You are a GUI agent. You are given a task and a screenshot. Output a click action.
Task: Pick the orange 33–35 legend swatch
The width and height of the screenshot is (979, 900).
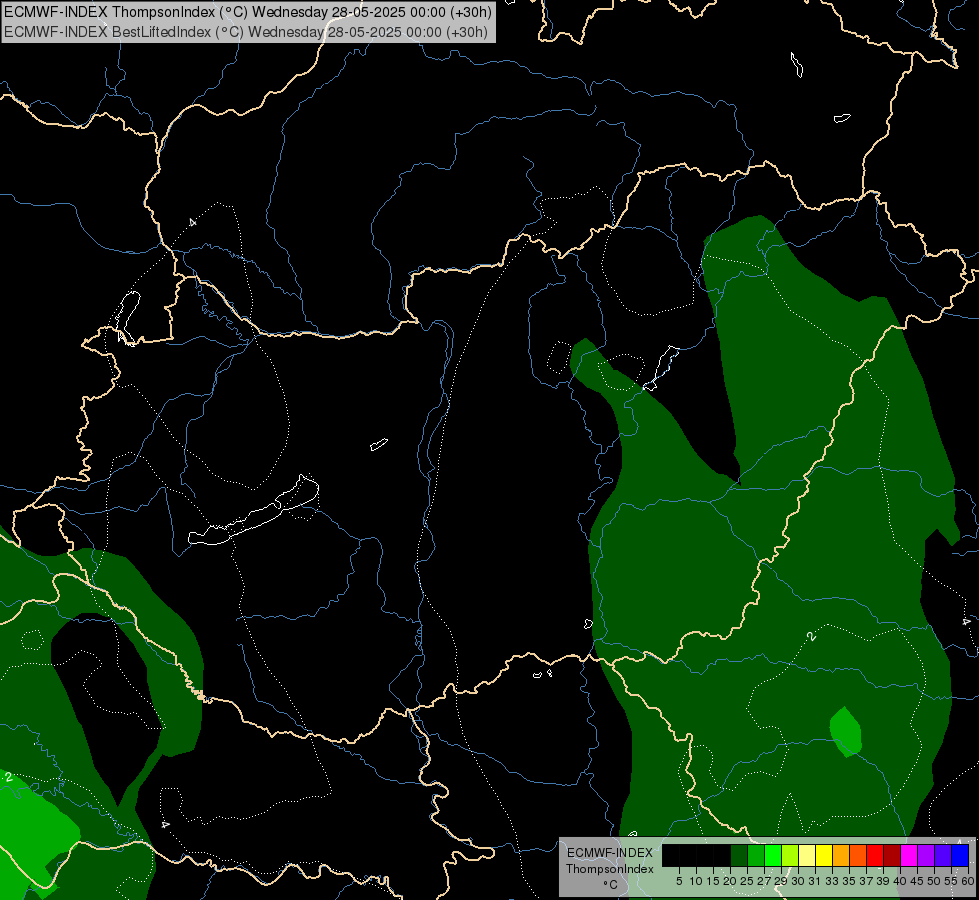[841, 855]
